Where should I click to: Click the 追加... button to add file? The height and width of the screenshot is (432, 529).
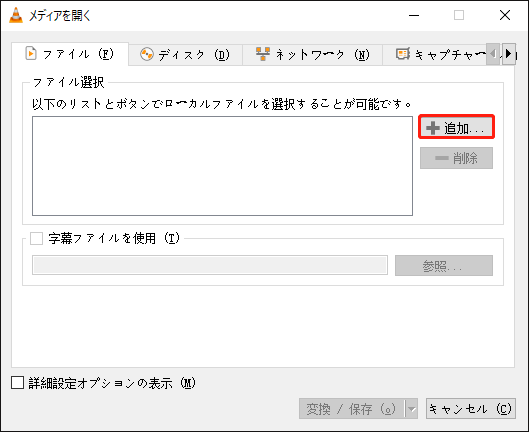pos(456,127)
